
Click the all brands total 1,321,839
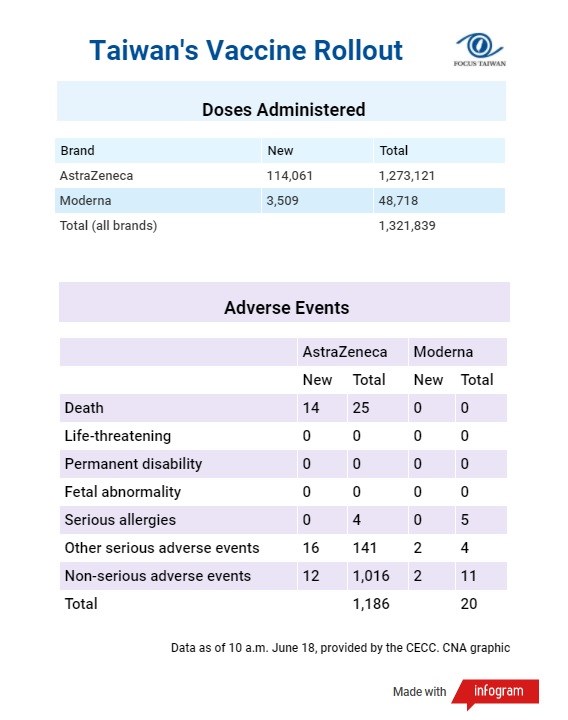(x=407, y=225)
